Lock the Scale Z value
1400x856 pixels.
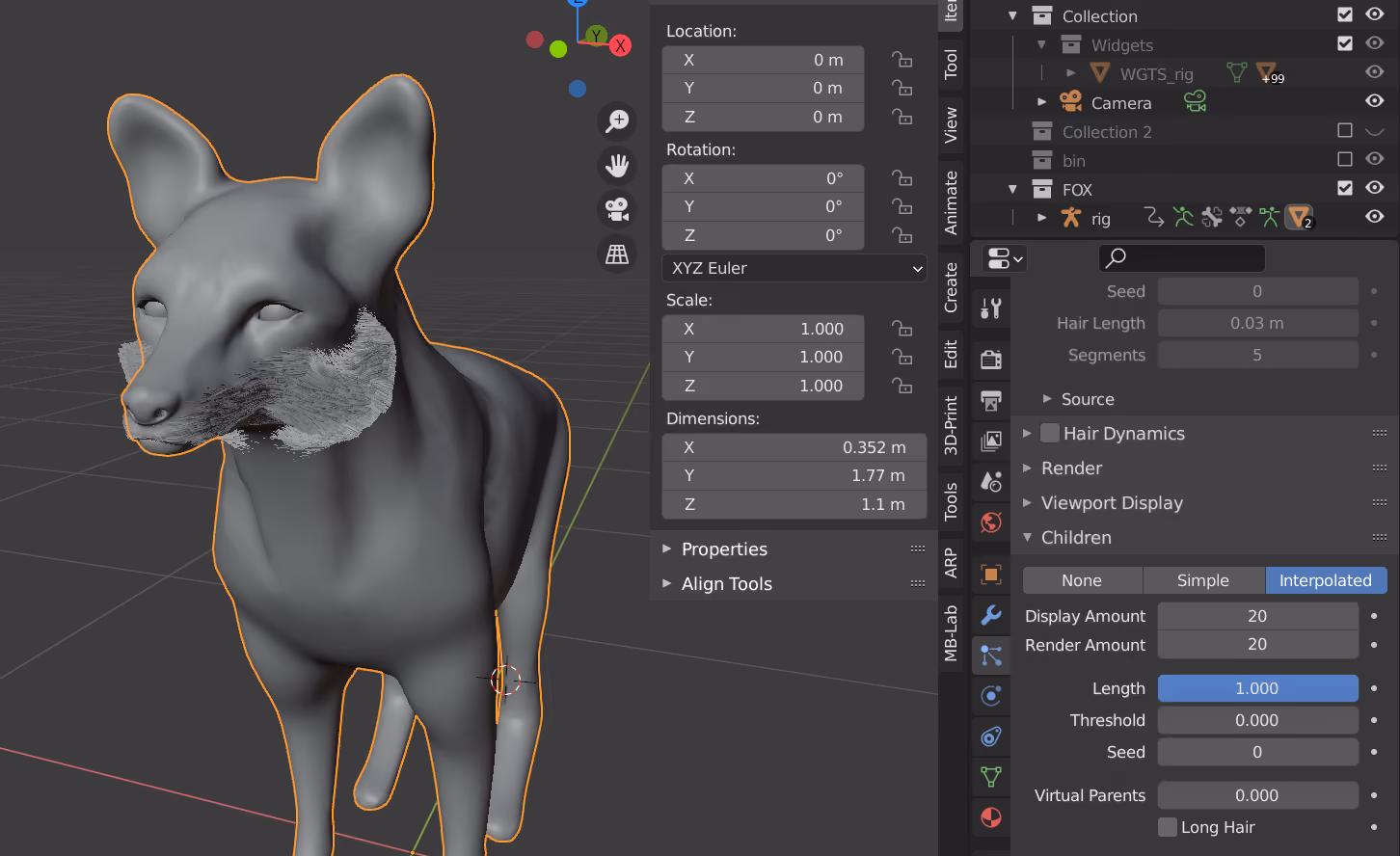(902, 386)
